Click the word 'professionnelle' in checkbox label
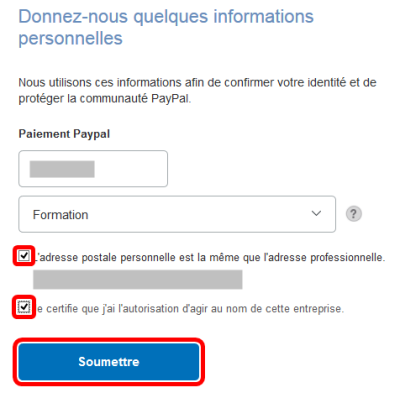The width and height of the screenshot is (400, 398). click(x=348, y=257)
